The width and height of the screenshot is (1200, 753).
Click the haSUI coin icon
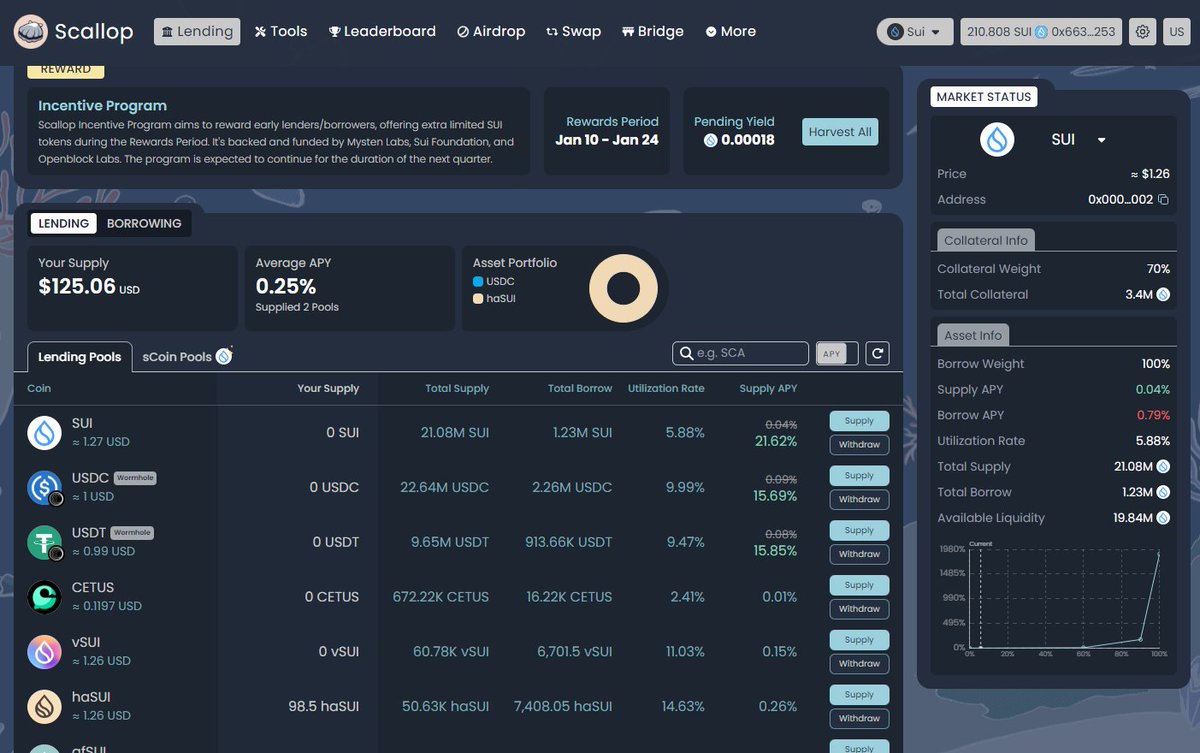click(44, 707)
